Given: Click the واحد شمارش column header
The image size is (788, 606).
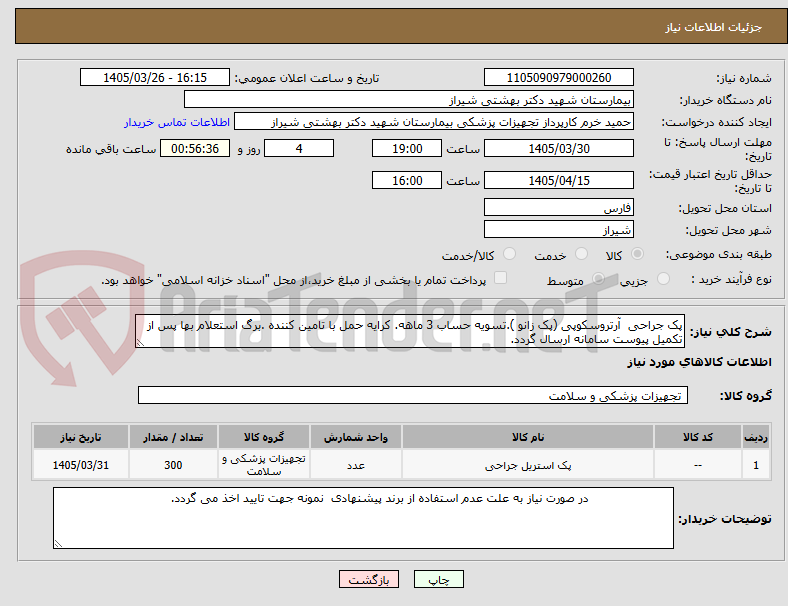Looking at the screenshot, I should click(x=356, y=437).
